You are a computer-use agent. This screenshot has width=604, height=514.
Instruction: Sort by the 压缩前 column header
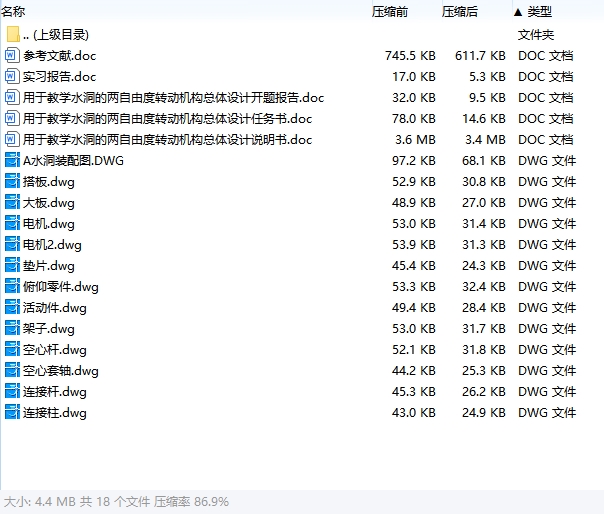coord(390,12)
